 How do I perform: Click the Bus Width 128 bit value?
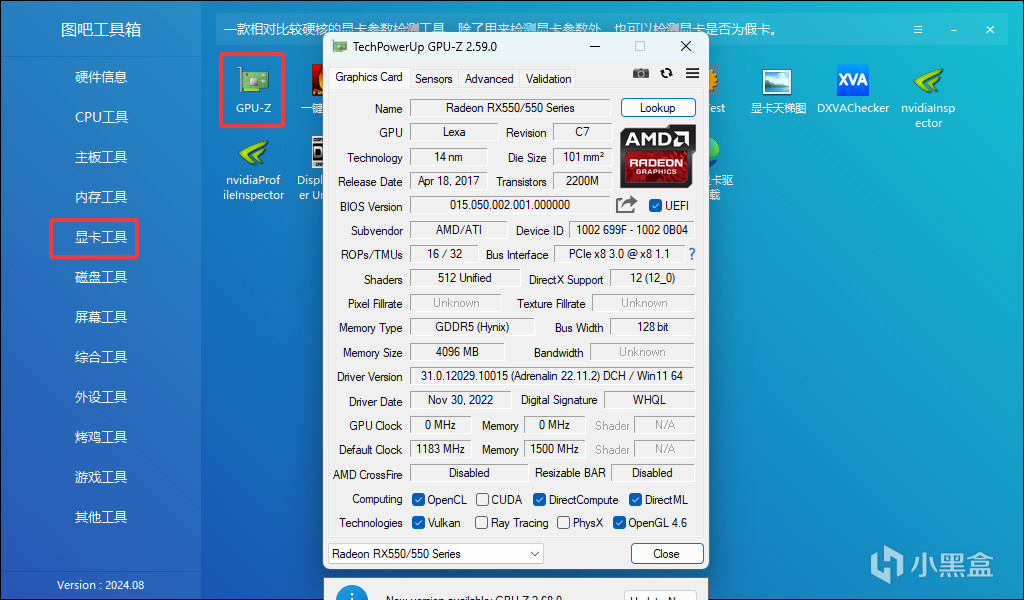[x=652, y=327]
